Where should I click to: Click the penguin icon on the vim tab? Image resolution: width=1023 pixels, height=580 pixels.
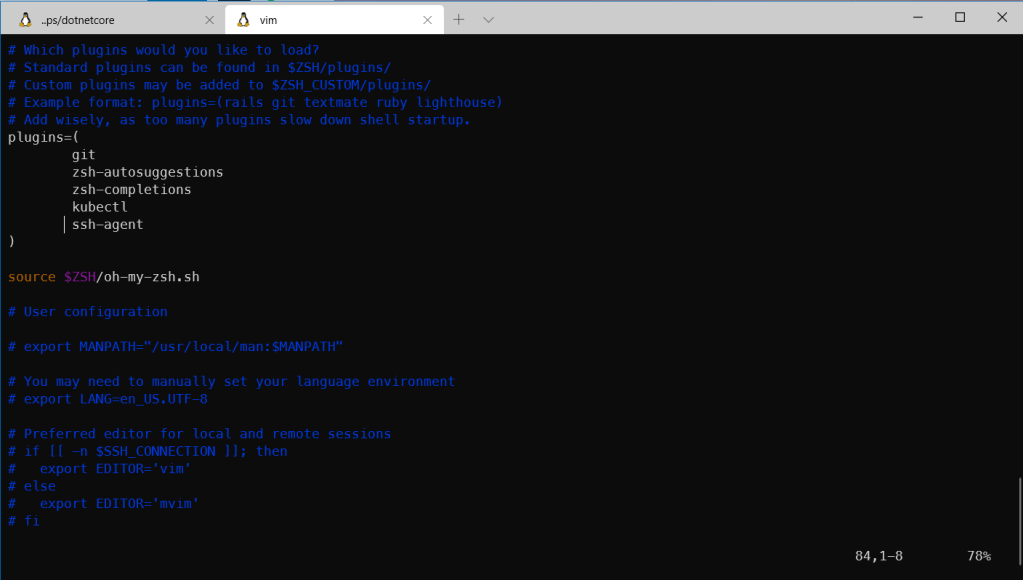pyautogui.click(x=243, y=19)
